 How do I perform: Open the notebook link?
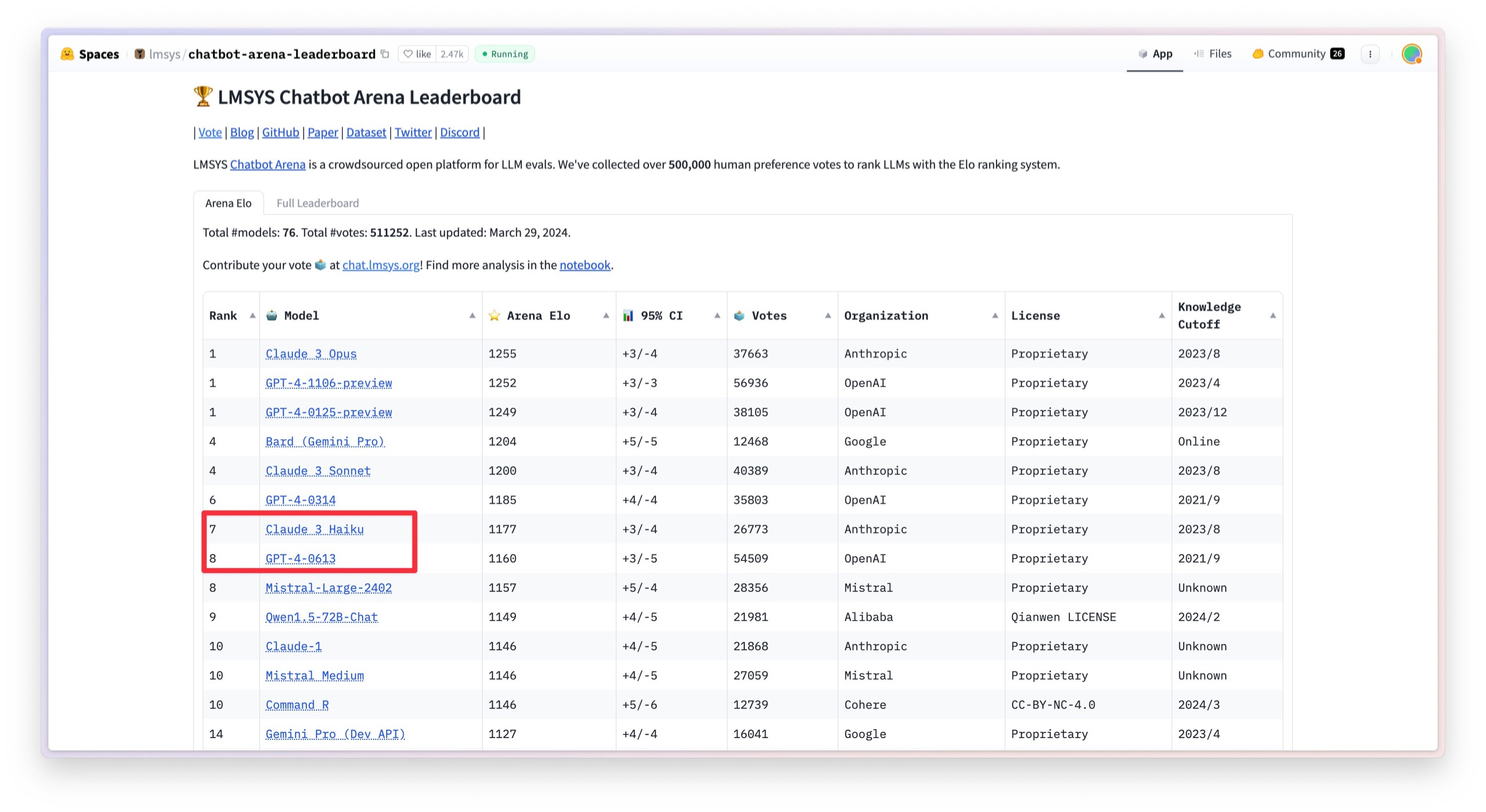pos(585,265)
